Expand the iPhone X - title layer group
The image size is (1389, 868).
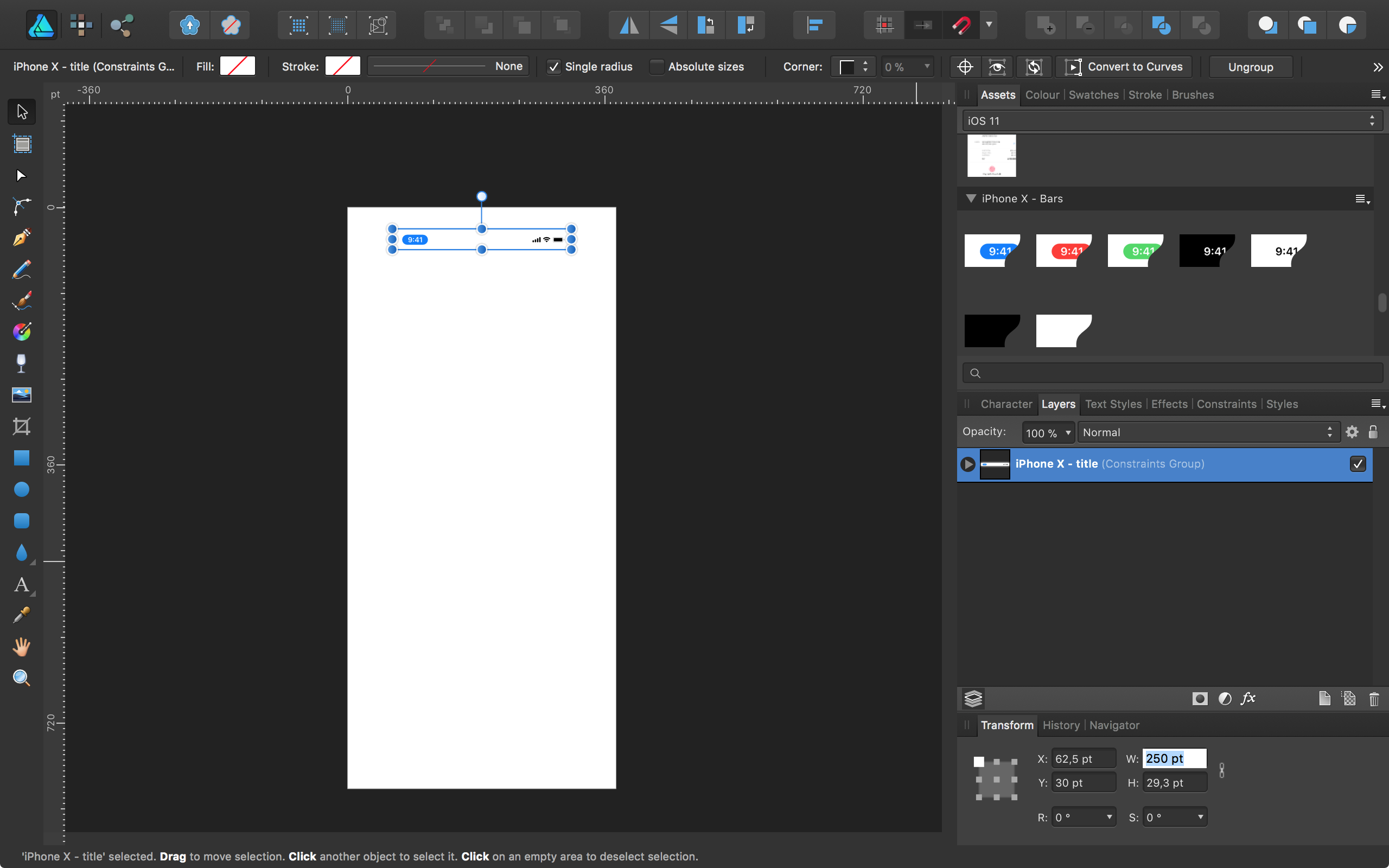pos(968,464)
